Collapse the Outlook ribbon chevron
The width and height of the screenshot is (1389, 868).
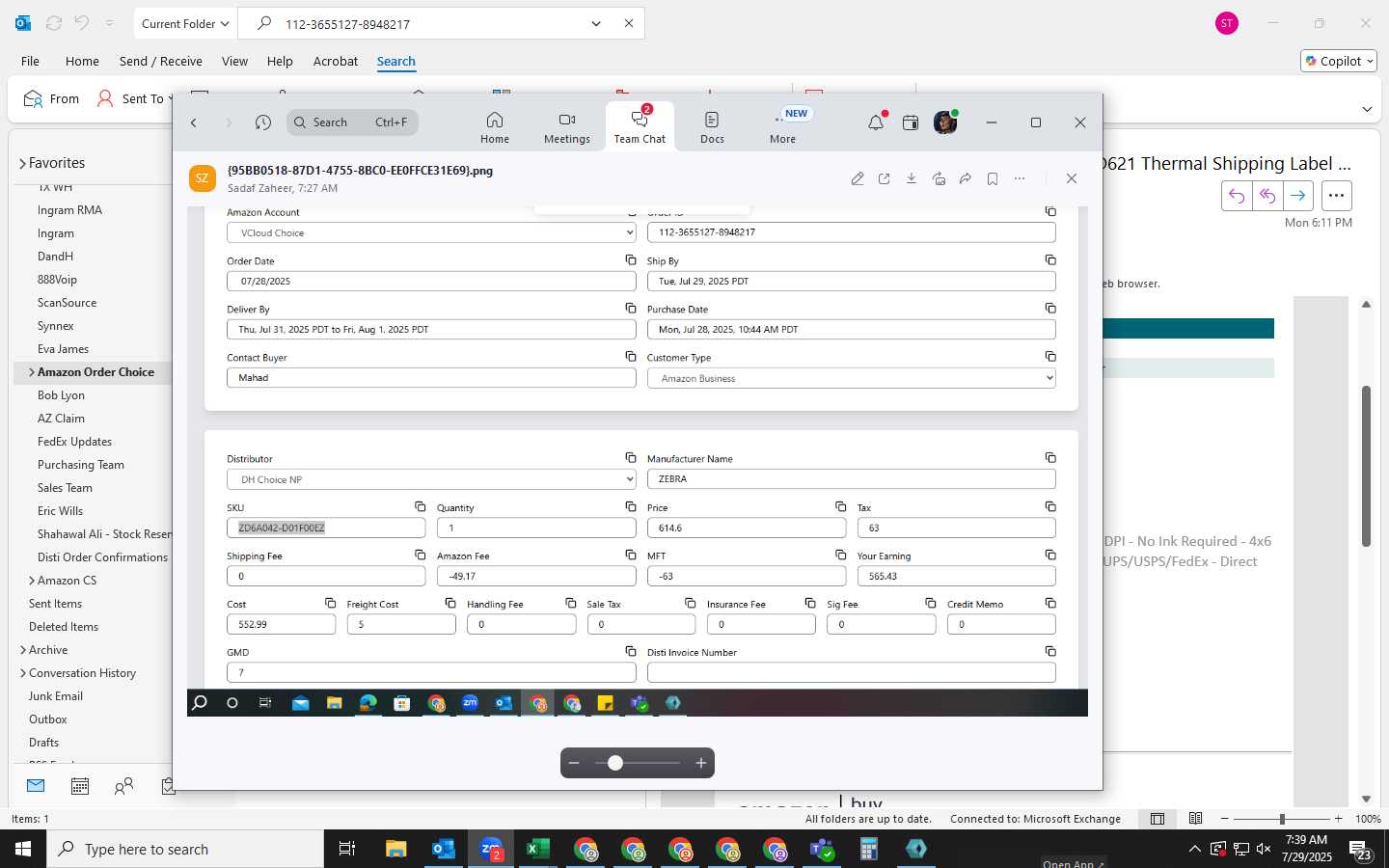pyautogui.click(x=1367, y=109)
